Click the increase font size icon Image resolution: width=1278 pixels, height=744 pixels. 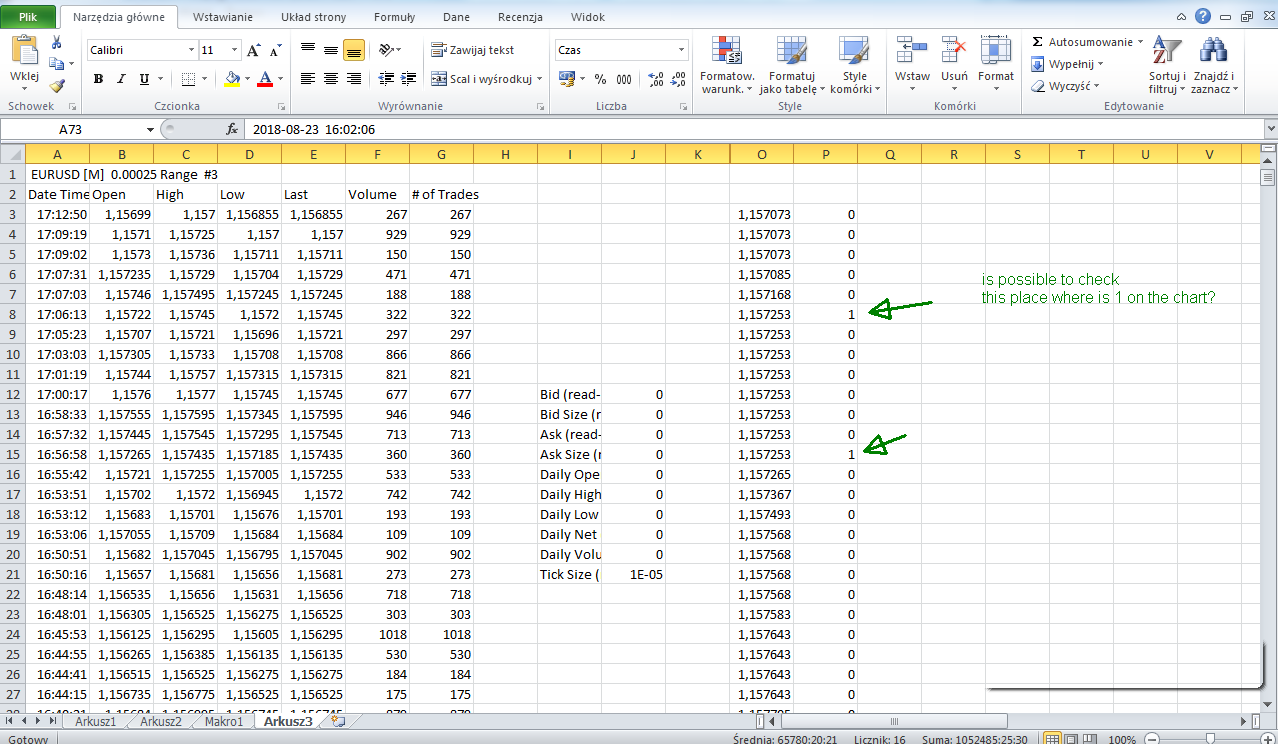click(253, 50)
